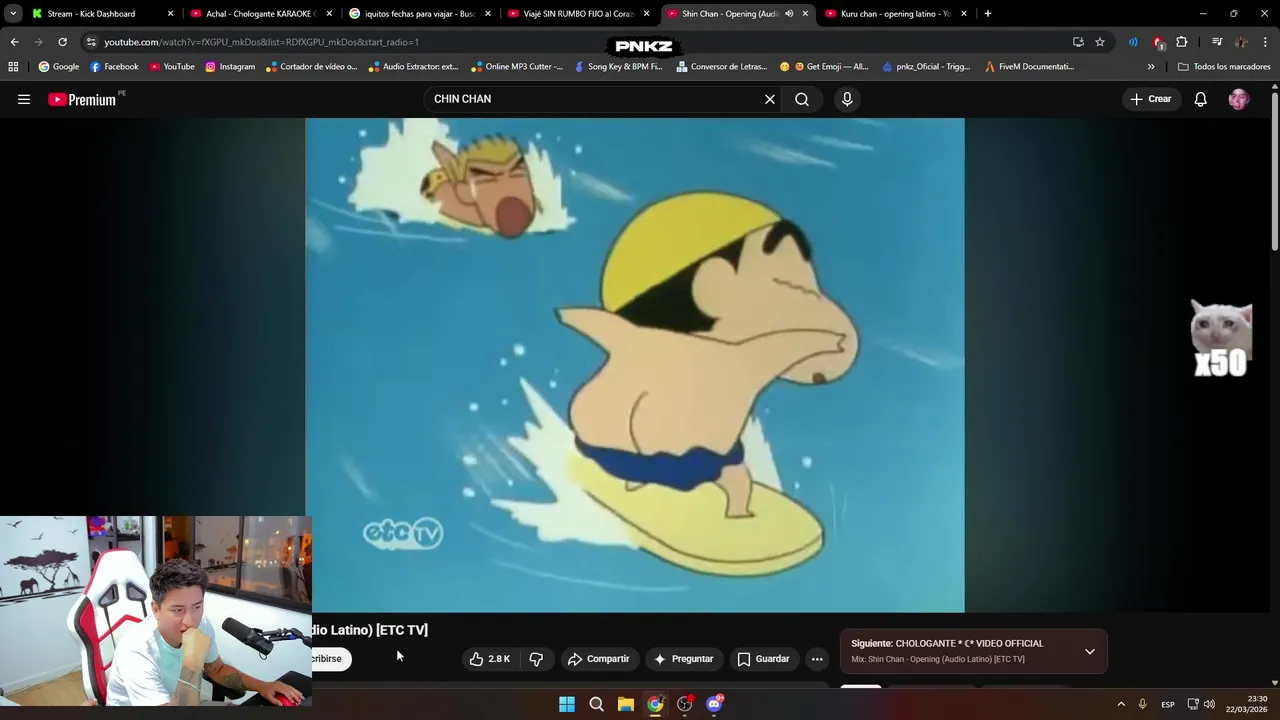Open File Explorer from the taskbar
The width and height of the screenshot is (1280, 720).
626,704
